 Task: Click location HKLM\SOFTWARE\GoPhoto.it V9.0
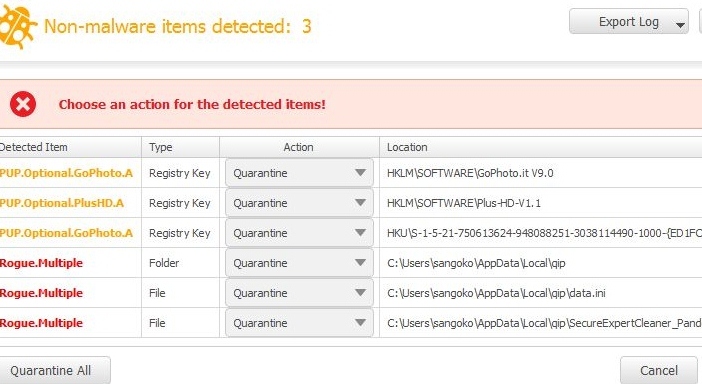coord(470,173)
